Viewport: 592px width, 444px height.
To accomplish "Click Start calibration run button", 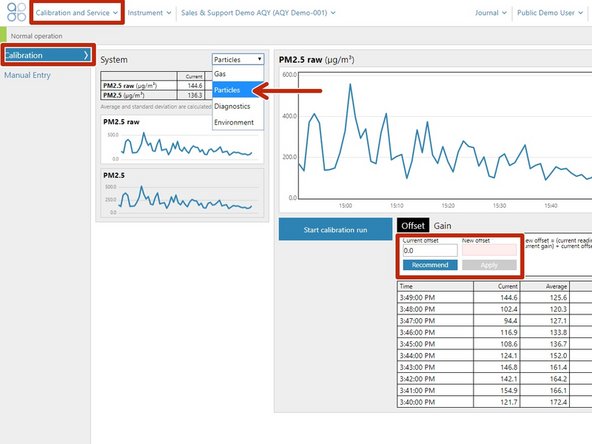I will point(335,229).
